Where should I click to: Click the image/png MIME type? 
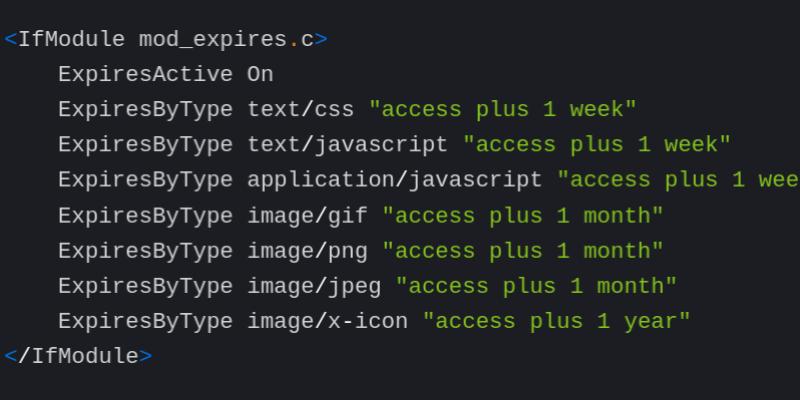click(x=308, y=251)
